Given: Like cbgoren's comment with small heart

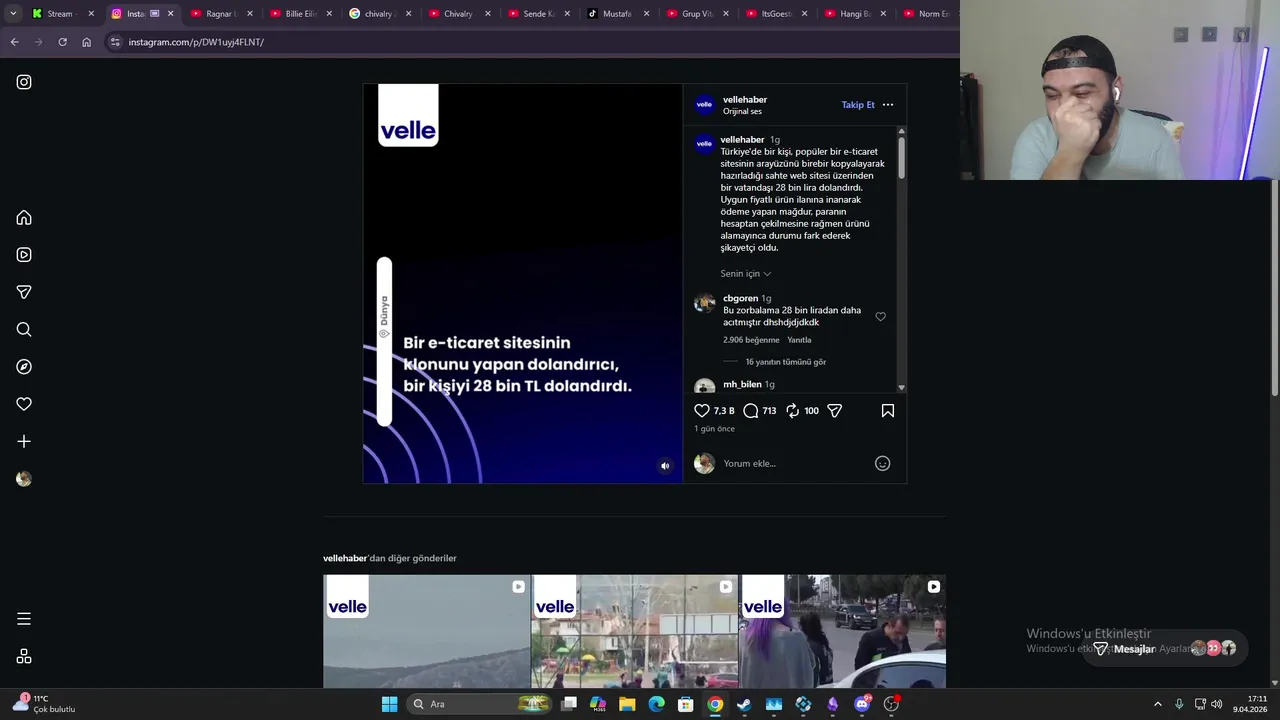Looking at the screenshot, I should pyautogui.click(x=881, y=317).
